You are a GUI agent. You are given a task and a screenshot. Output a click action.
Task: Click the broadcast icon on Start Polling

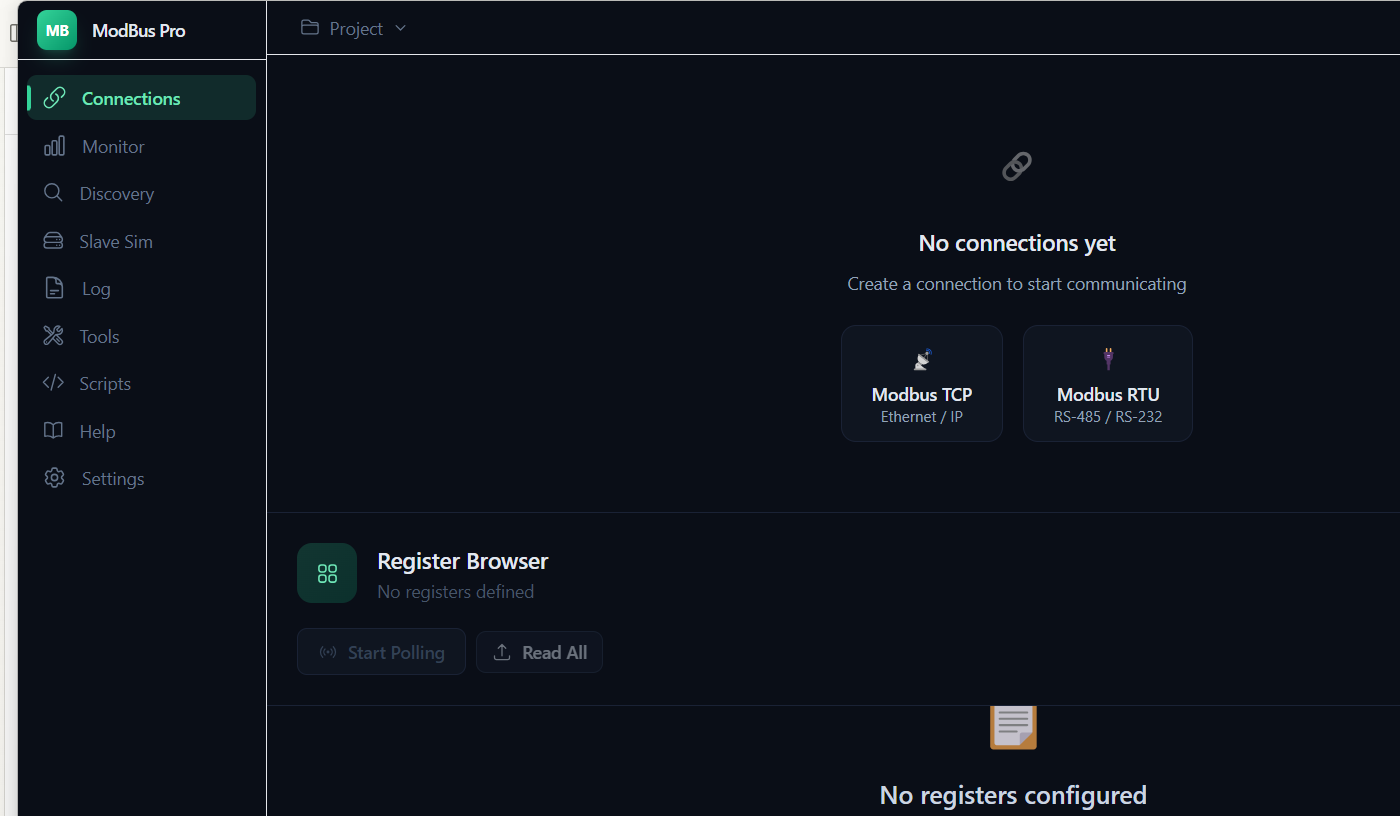tap(328, 652)
